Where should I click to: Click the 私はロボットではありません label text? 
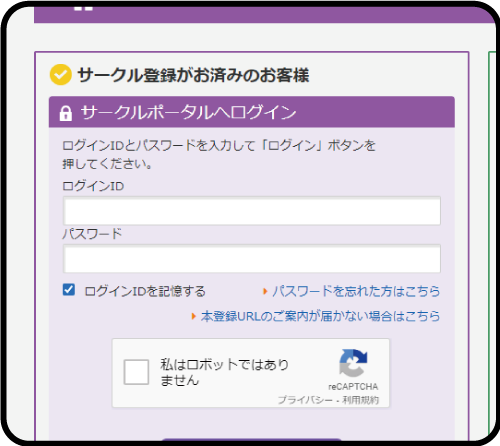coord(224,372)
